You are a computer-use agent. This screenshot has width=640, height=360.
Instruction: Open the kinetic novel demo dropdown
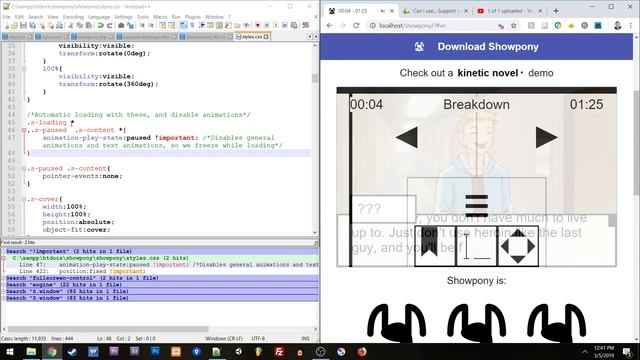coord(490,73)
